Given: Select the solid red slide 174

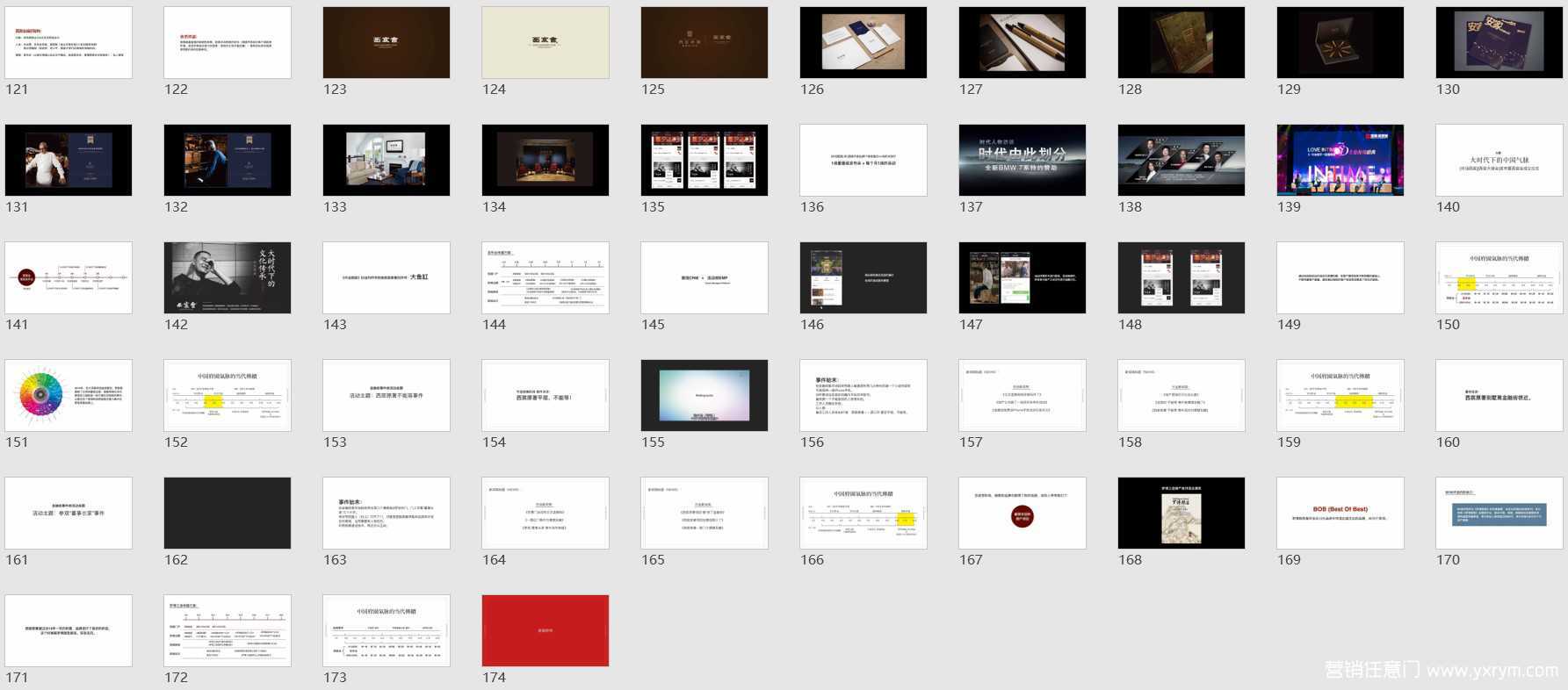Looking at the screenshot, I should 545,630.
